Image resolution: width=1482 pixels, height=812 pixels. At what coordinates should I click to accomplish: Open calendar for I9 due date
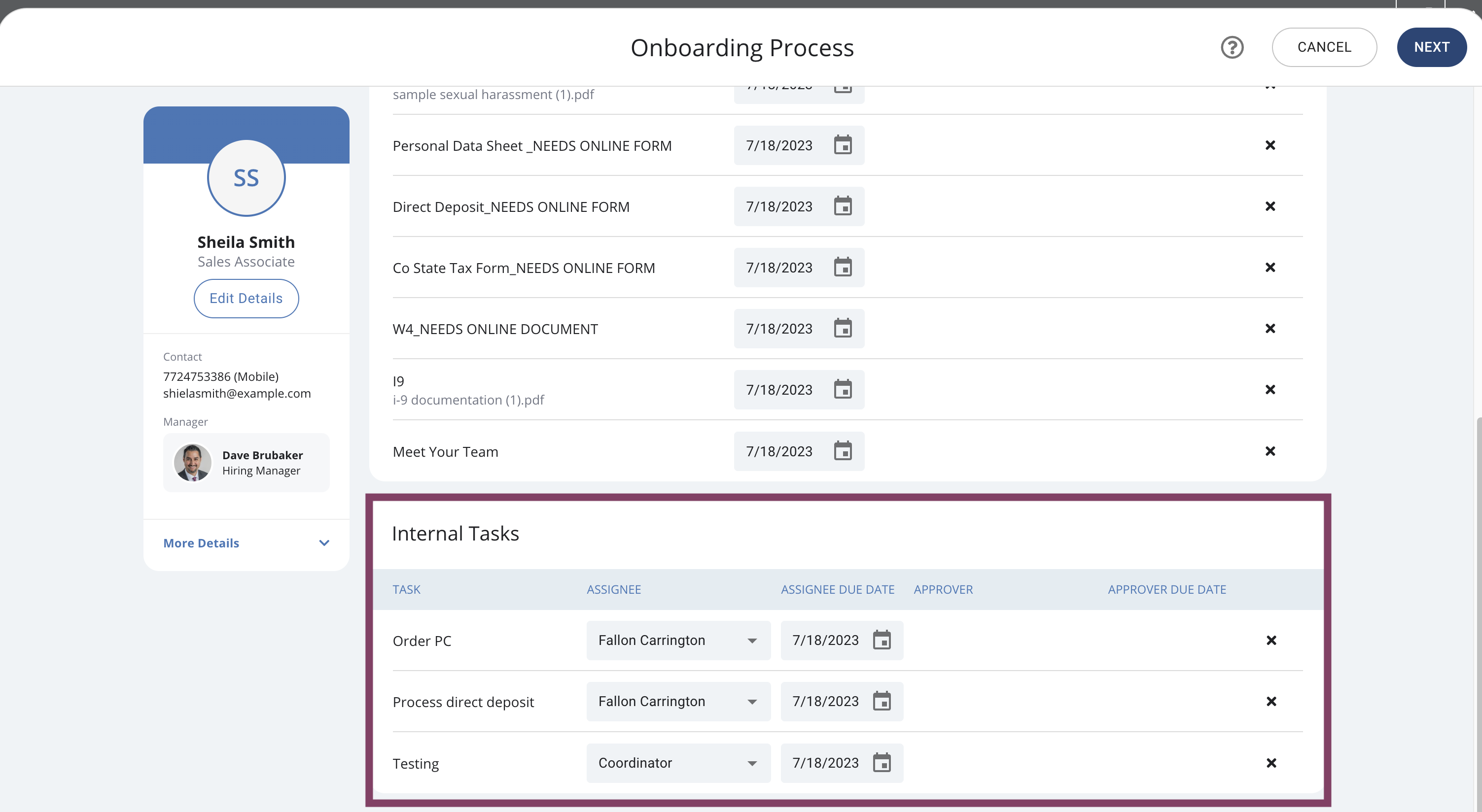843,390
